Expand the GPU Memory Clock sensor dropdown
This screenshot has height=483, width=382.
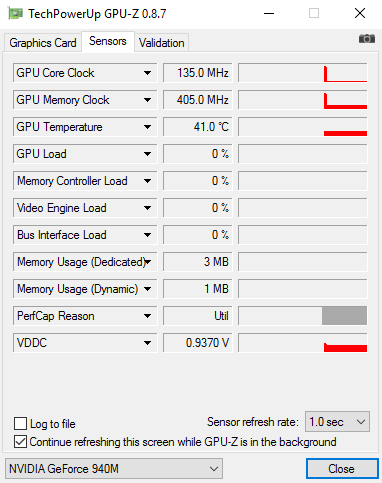(147, 100)
